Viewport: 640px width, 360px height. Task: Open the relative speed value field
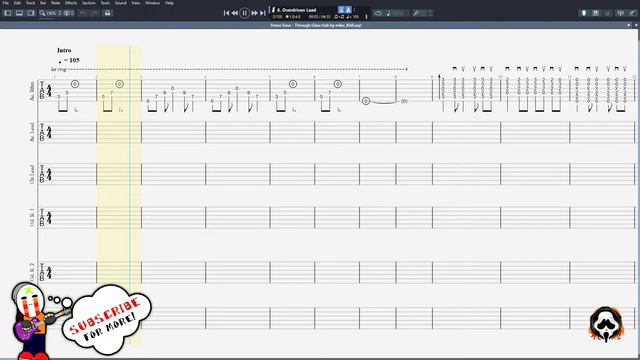[401, 13]
